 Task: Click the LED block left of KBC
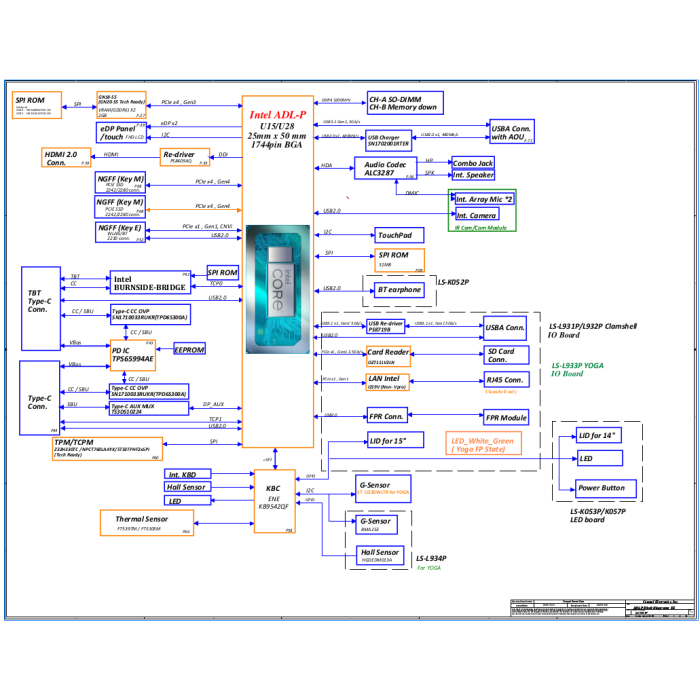coord(188,500)
